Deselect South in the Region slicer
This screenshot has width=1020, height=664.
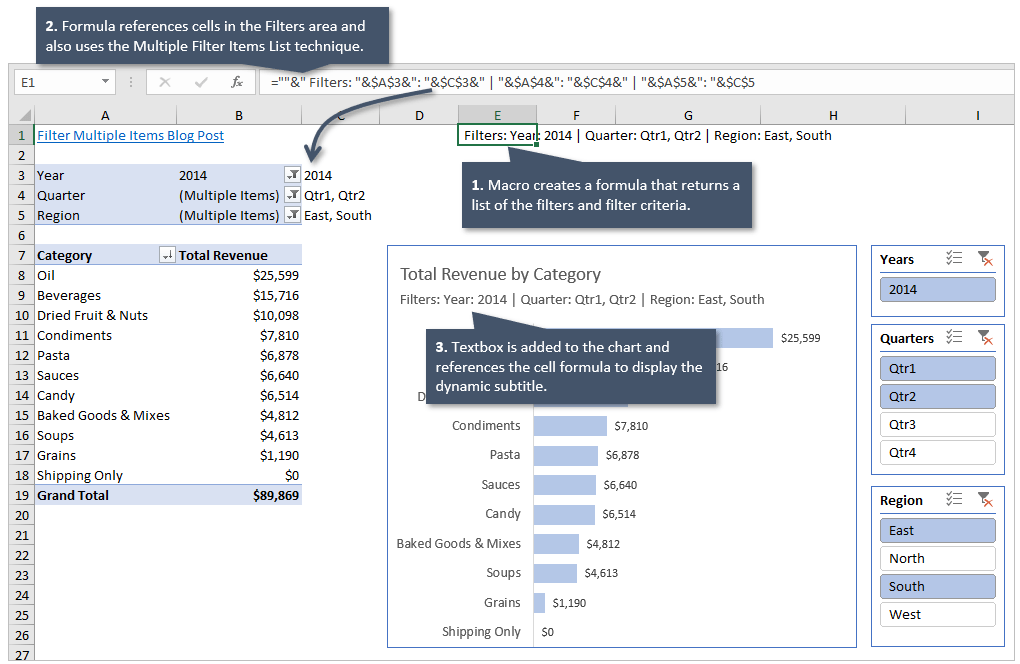(937, 586)
